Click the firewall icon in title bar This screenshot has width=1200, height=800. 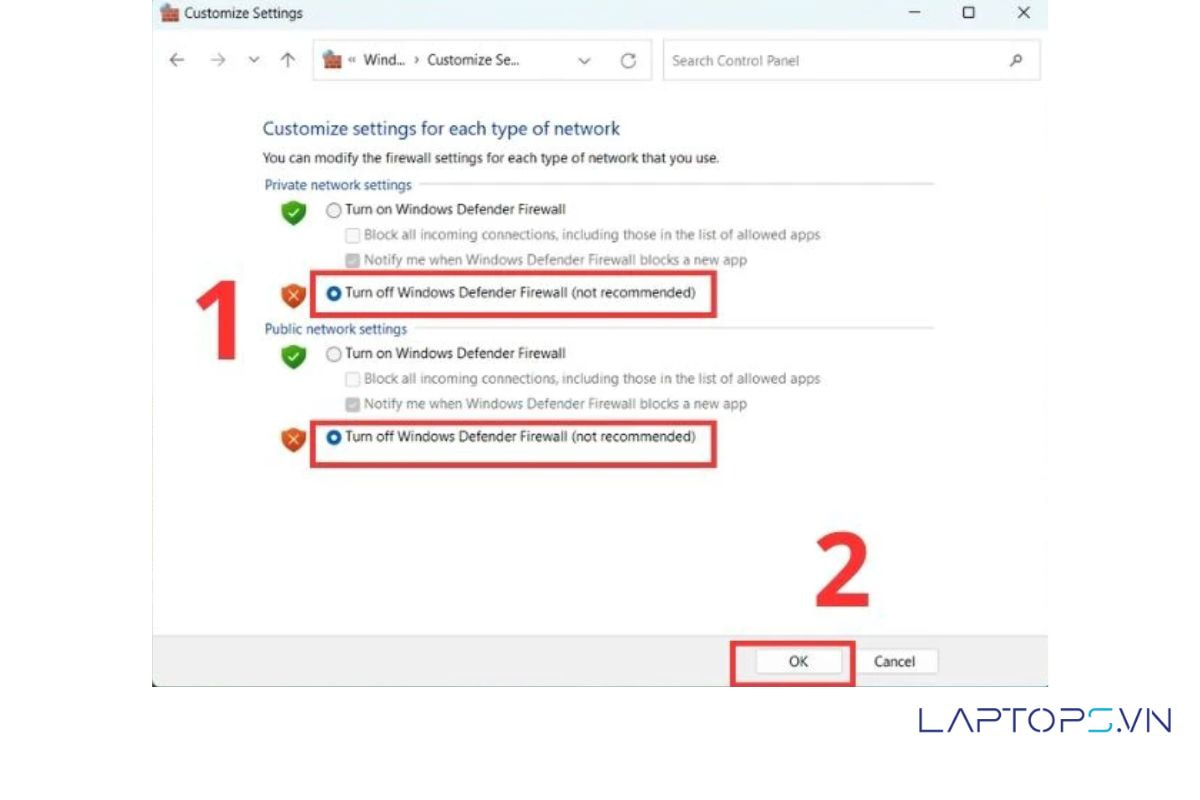[x=170, y=13]
